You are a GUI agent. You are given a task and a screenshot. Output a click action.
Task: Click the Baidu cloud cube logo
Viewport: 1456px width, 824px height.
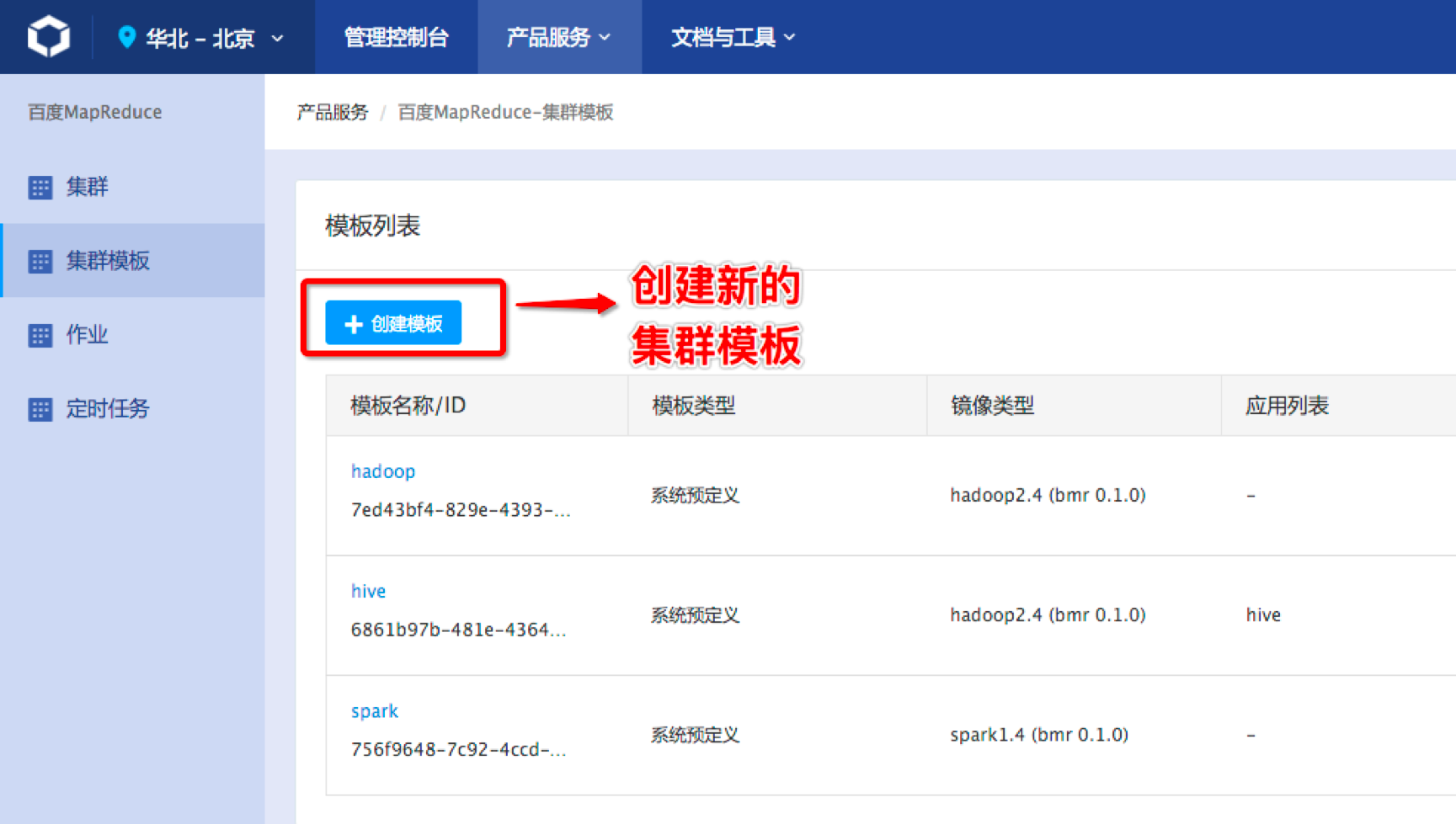pyautogui.click(x=48, y=36)
